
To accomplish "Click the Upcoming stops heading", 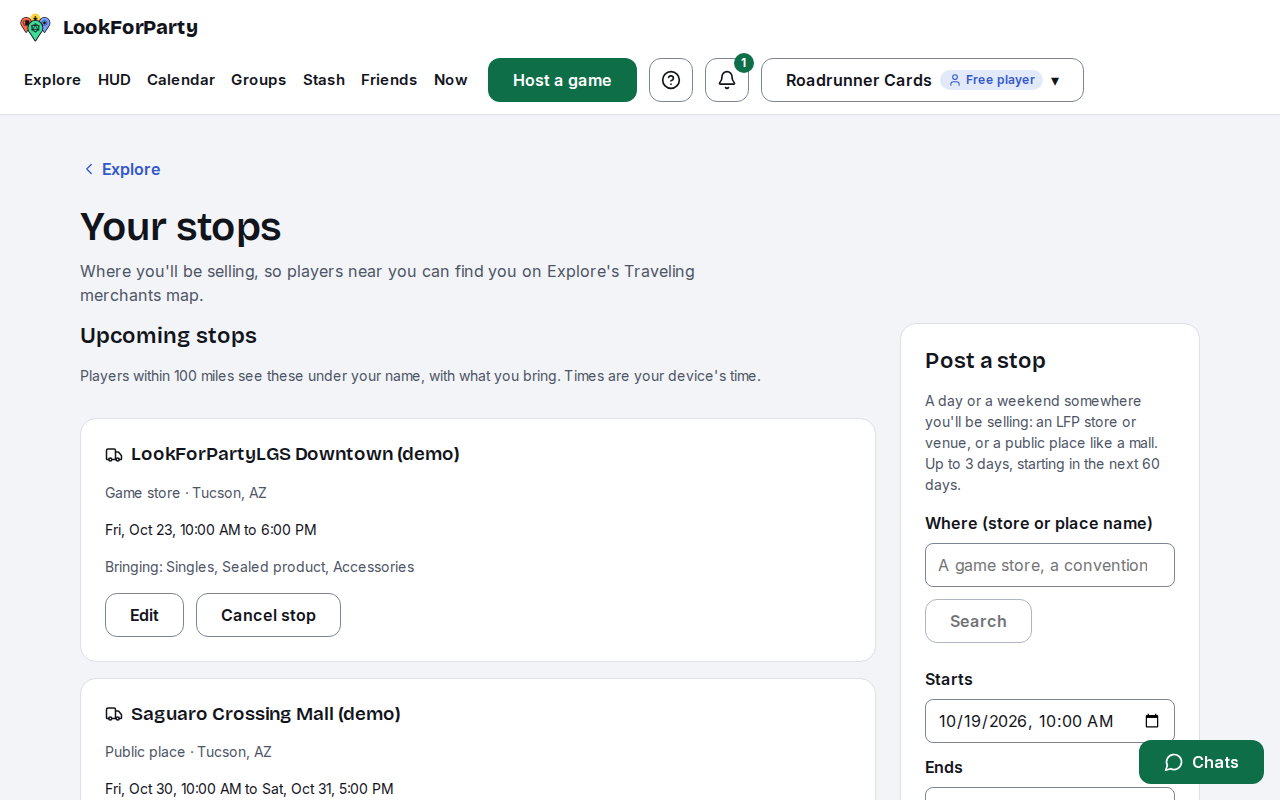I will tap(168, 336).
